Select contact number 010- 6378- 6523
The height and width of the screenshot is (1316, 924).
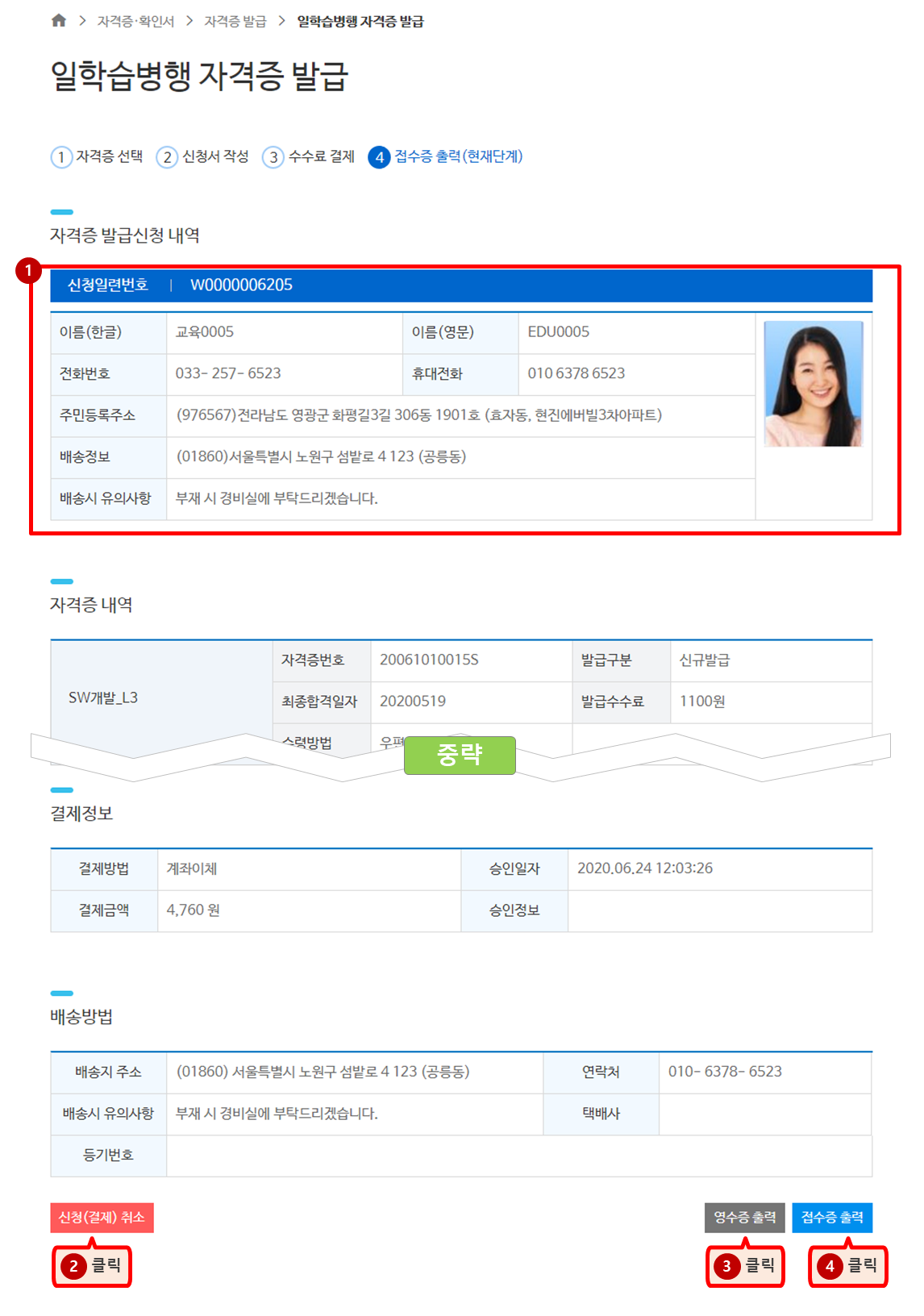pyautogui.click(x=725, y=1072)
